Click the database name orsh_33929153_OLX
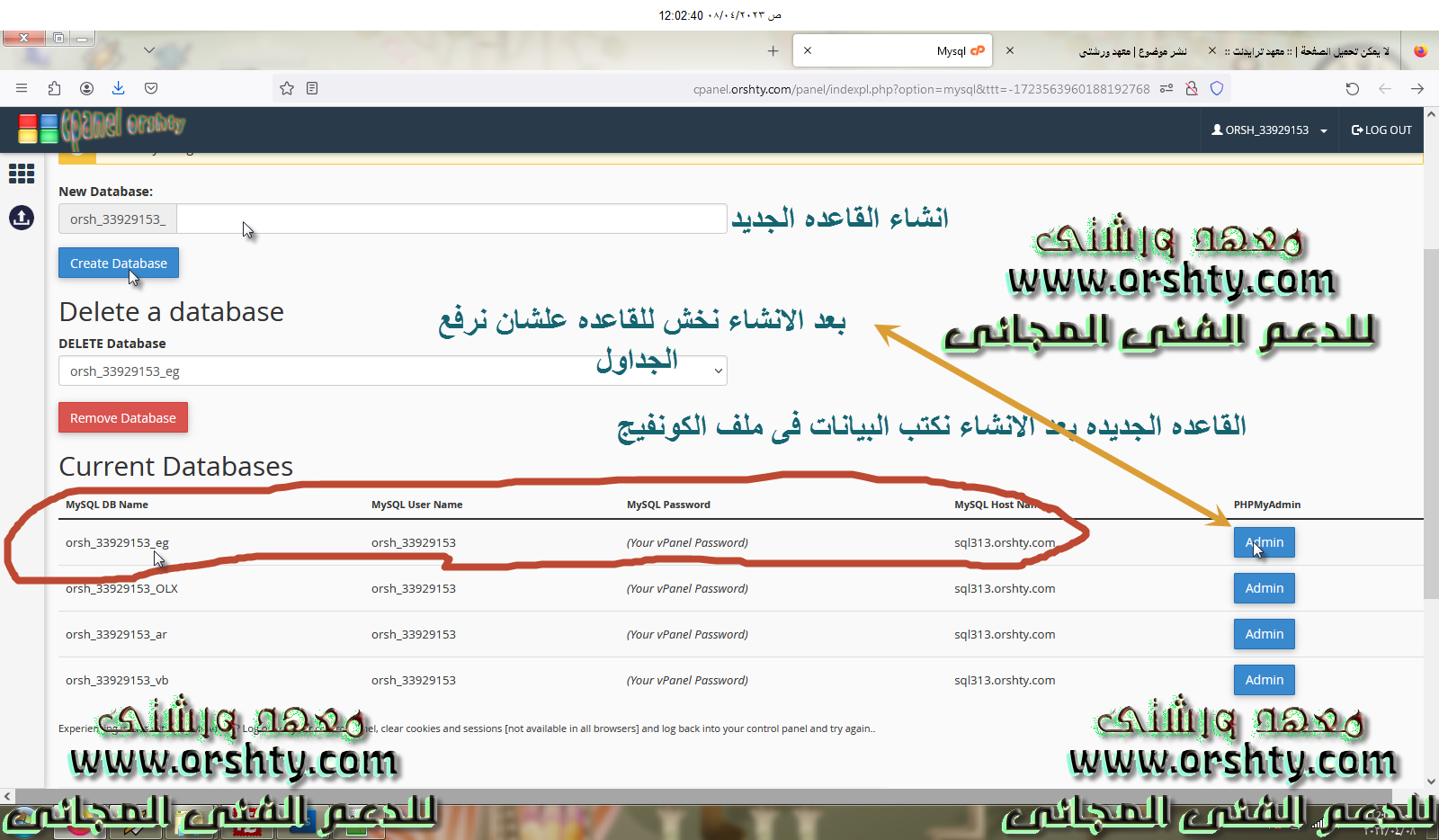The width and height of the screenshot is (1439, 840). 121,589
